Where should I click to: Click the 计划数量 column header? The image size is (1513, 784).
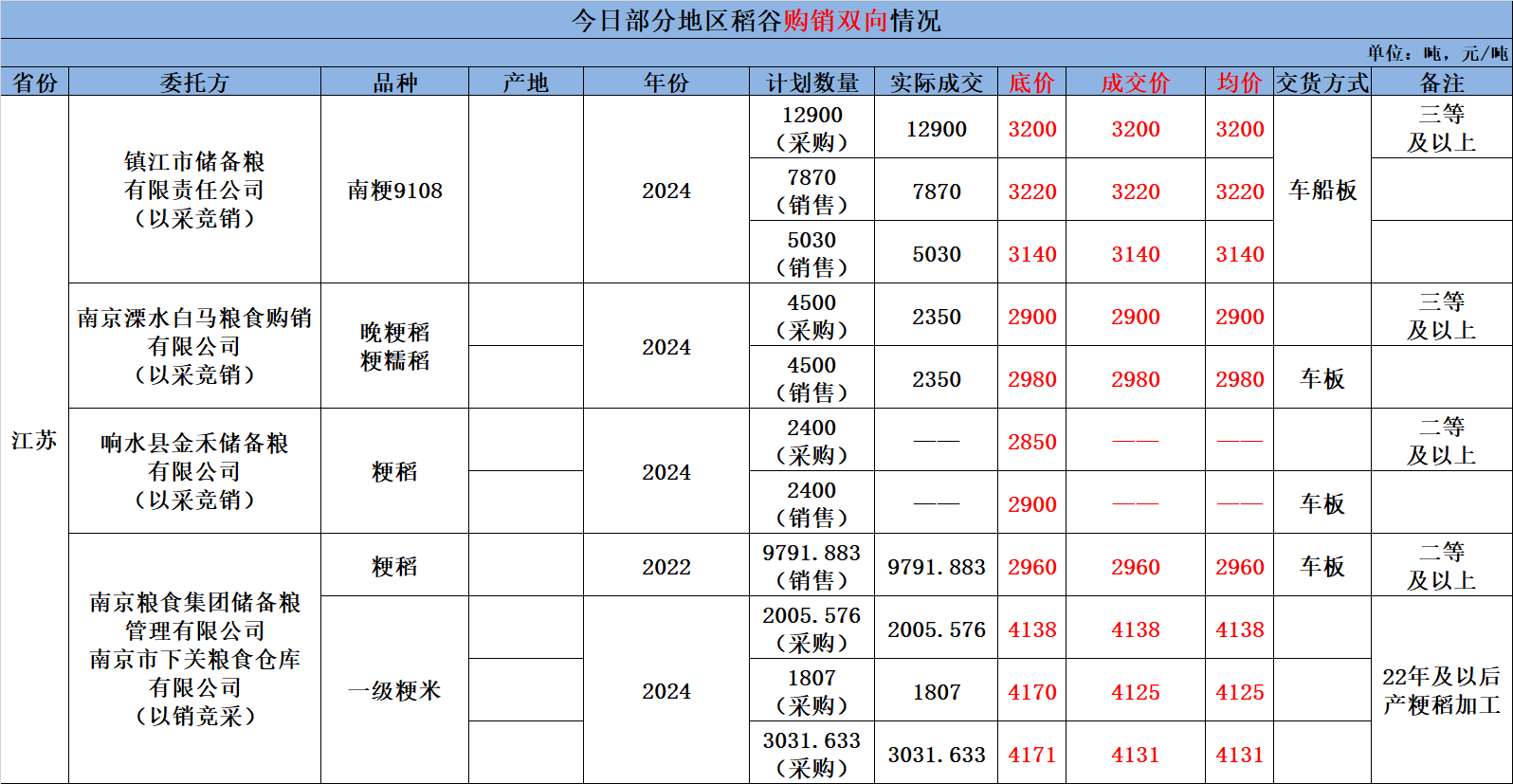click(812, 82)
